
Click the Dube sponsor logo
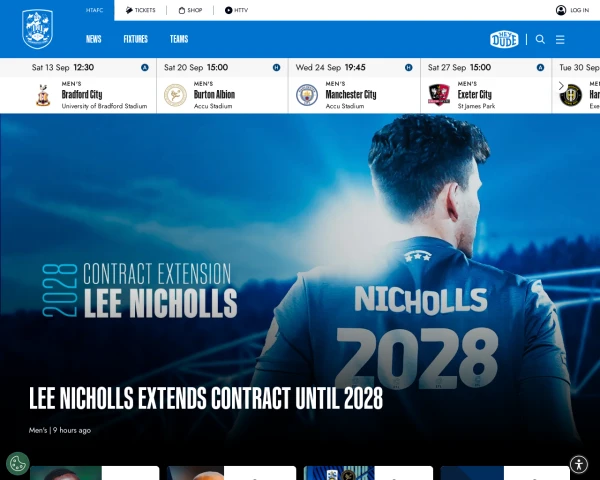[x=504, y=39]
